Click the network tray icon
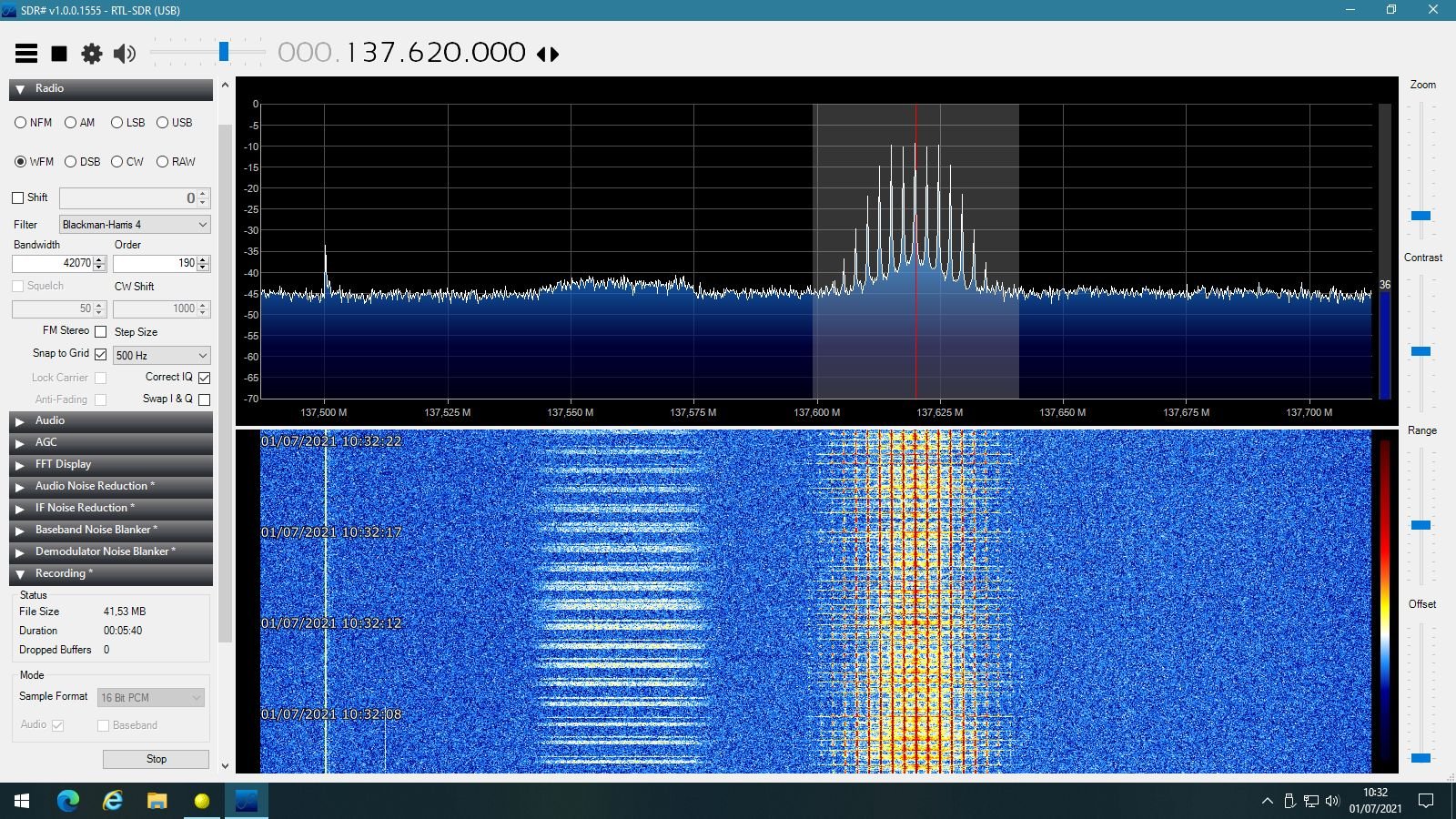The image size is (1456, 819). pos(1311,802)
